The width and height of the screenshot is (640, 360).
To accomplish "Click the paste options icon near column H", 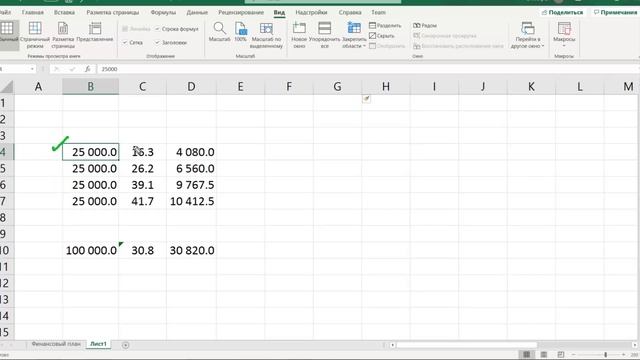I will [366, 99].
